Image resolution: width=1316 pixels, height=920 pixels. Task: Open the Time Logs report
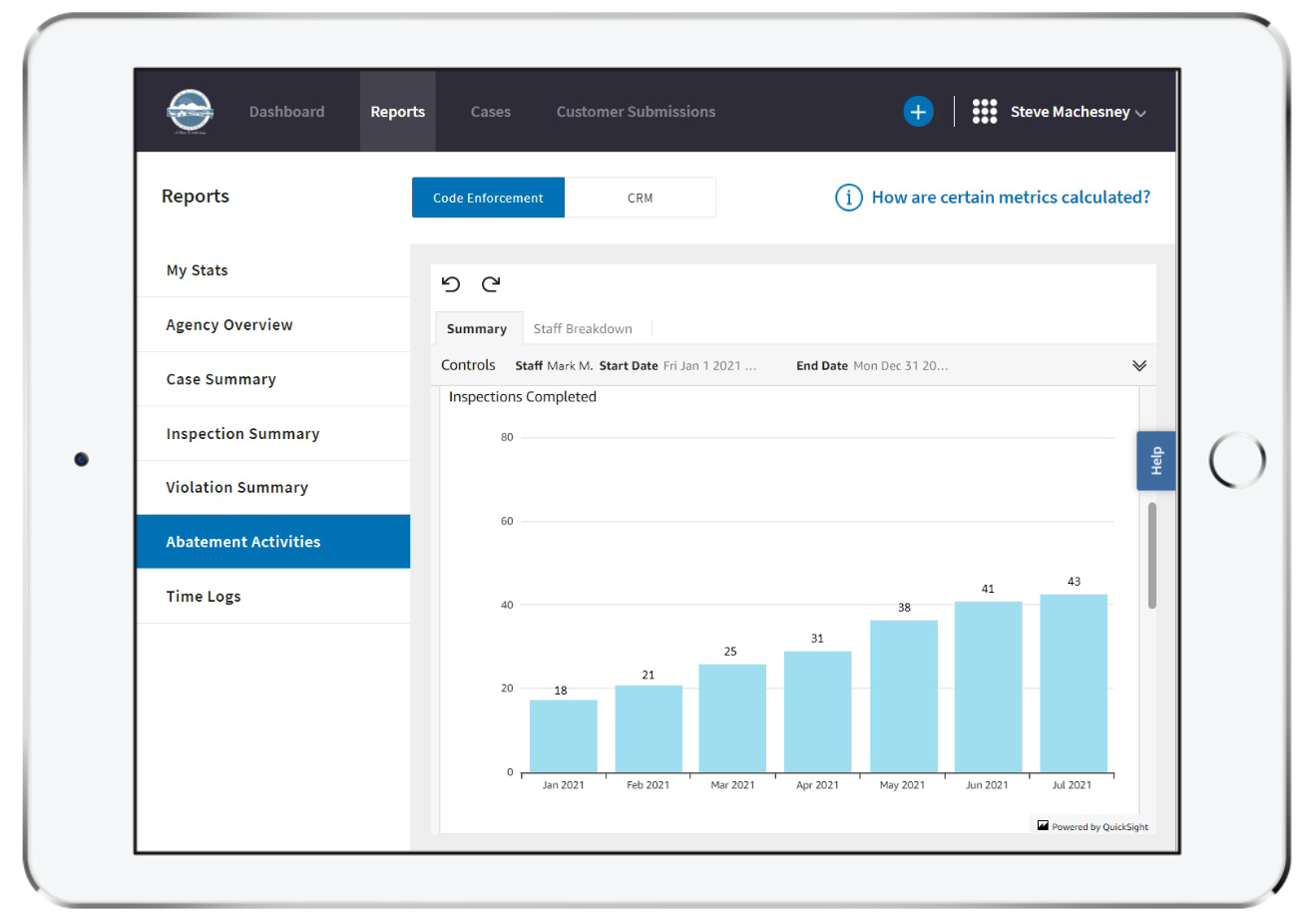click(204, 596)
